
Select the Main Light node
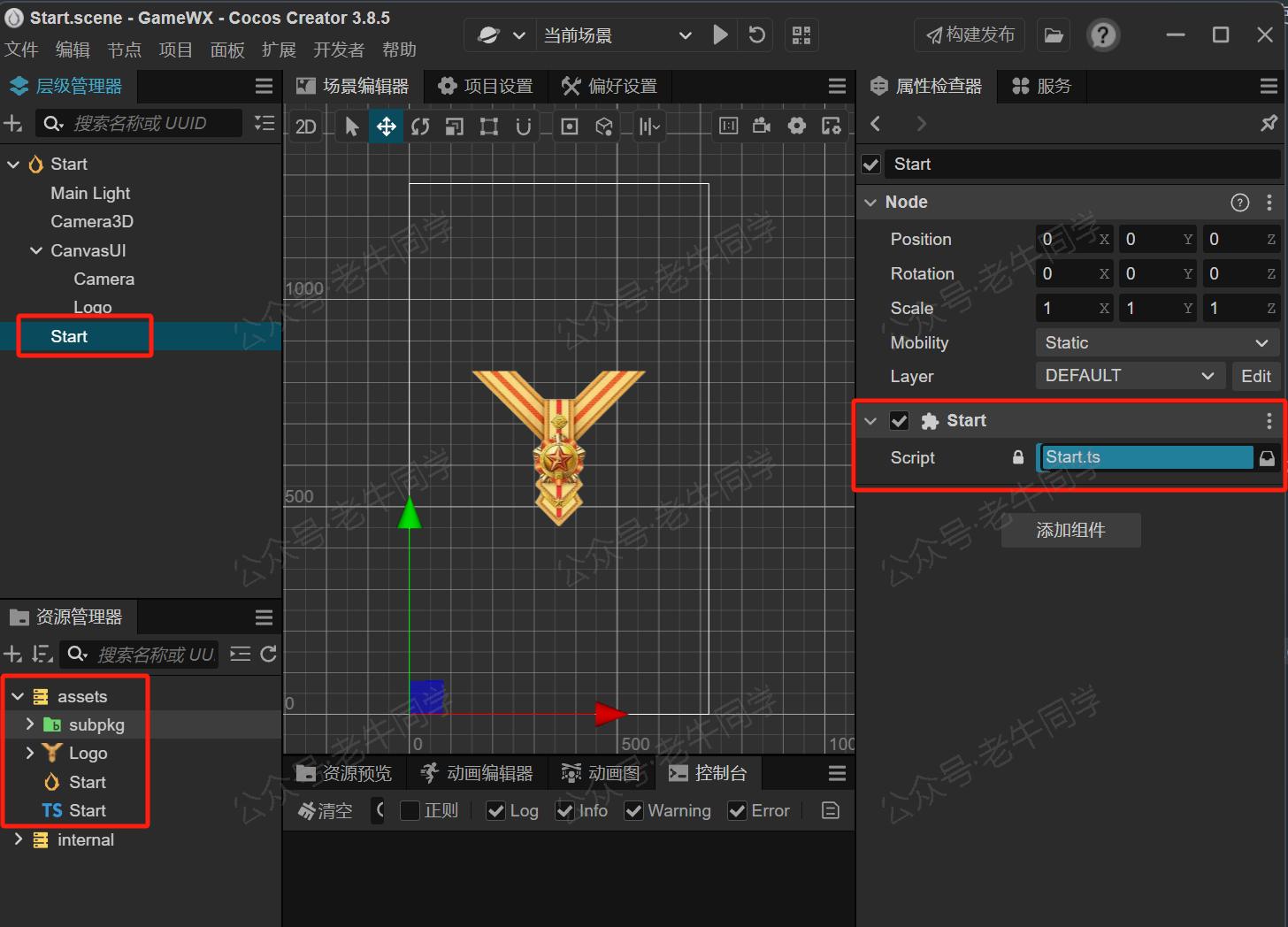90,193
